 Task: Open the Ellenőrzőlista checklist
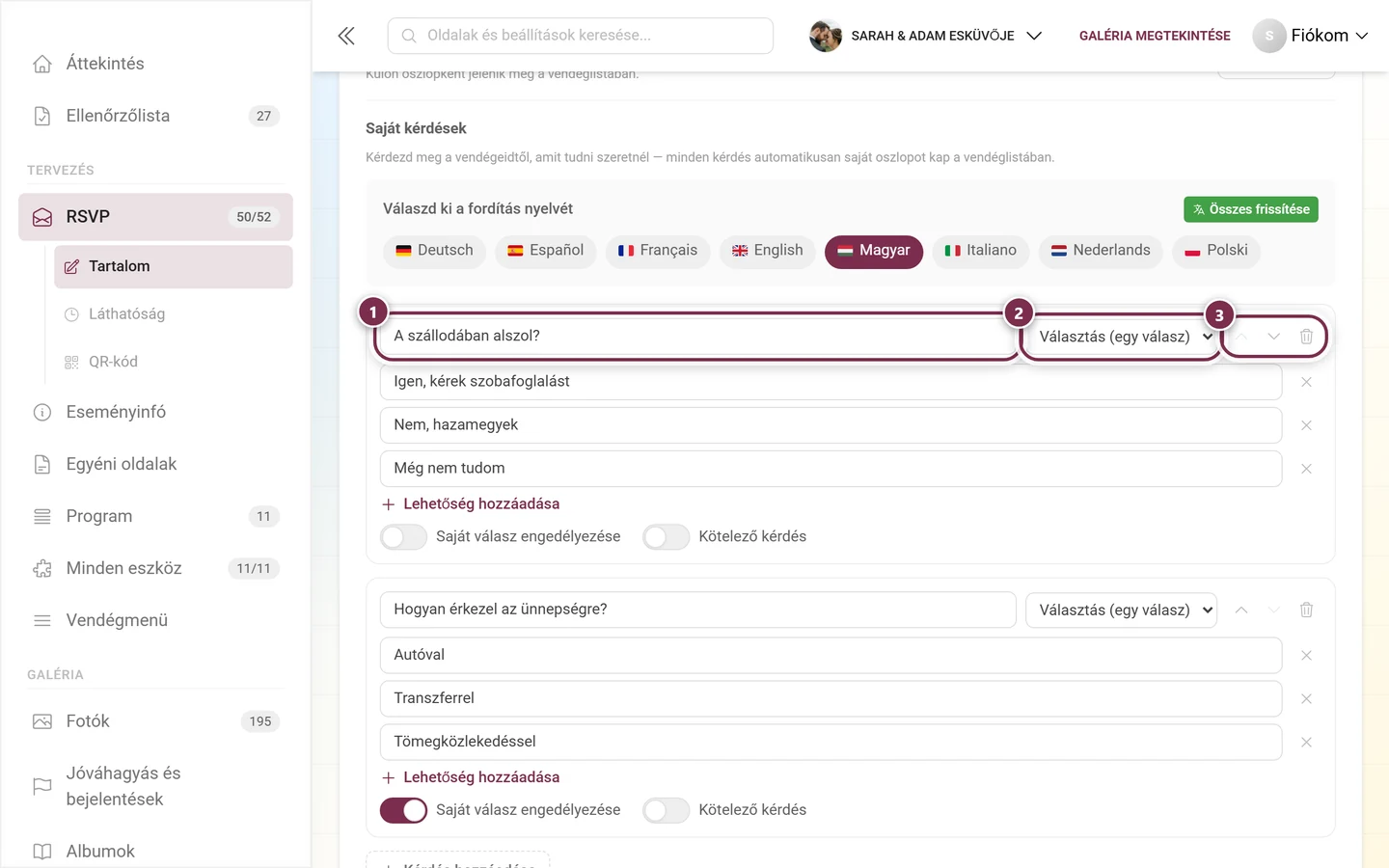155,116
